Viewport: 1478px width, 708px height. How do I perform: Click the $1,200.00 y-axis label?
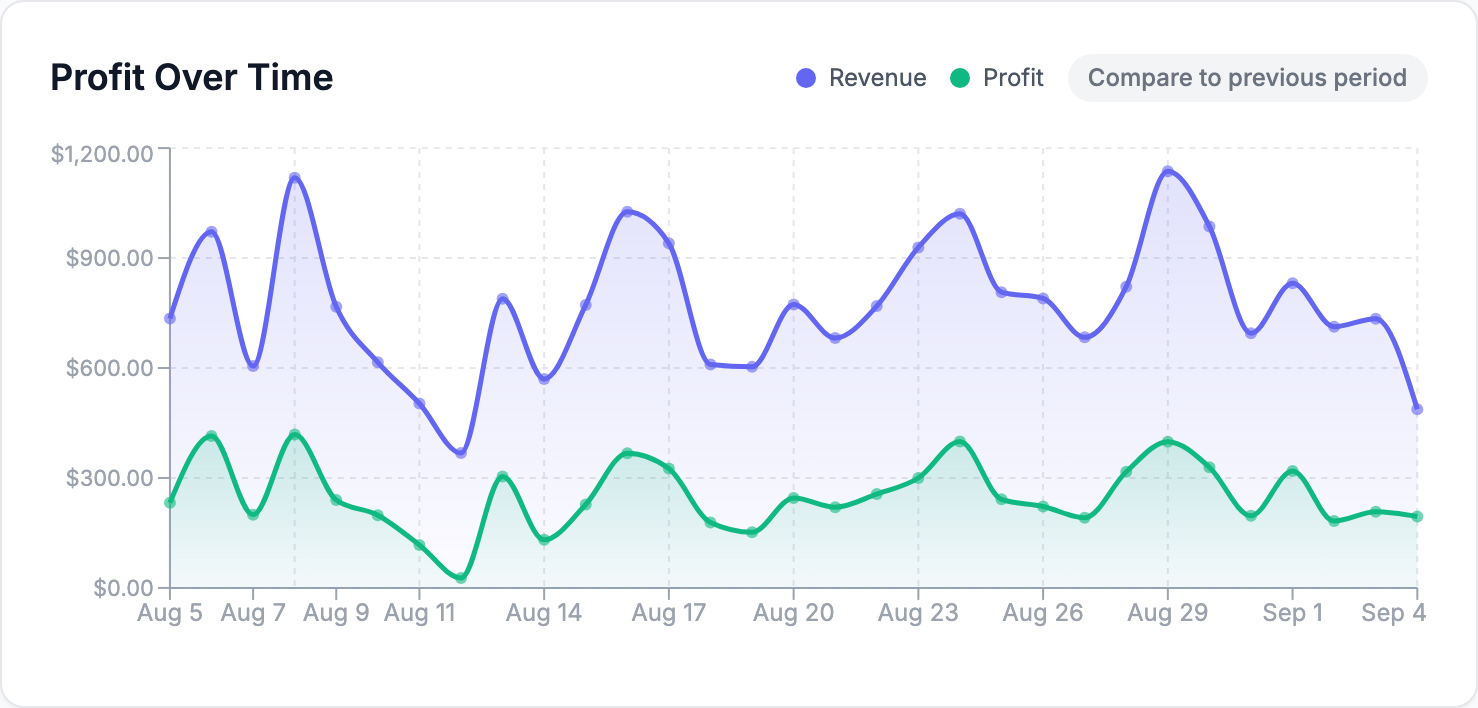pyautogui.click(x=103, y=154)
